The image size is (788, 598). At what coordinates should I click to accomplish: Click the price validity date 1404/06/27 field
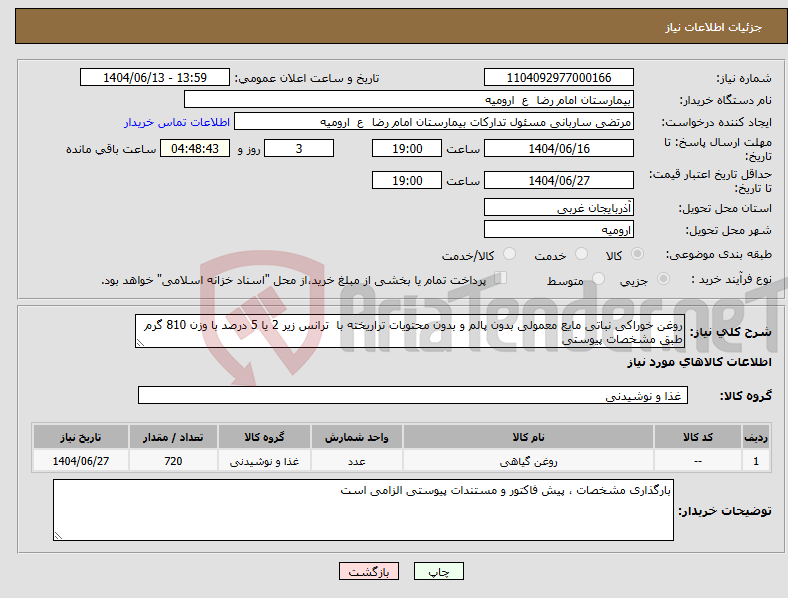coord(558,180)
